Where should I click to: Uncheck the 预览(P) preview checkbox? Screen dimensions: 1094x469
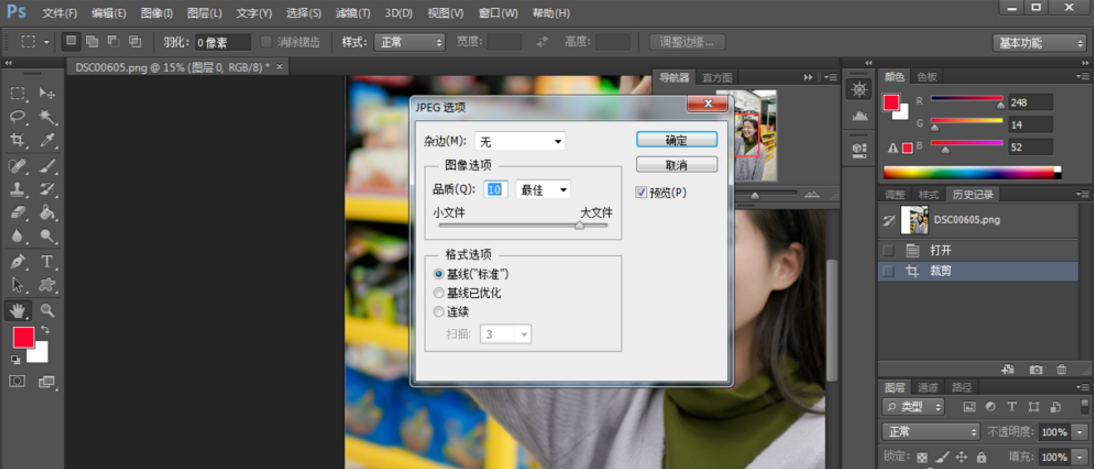point(642,192)
